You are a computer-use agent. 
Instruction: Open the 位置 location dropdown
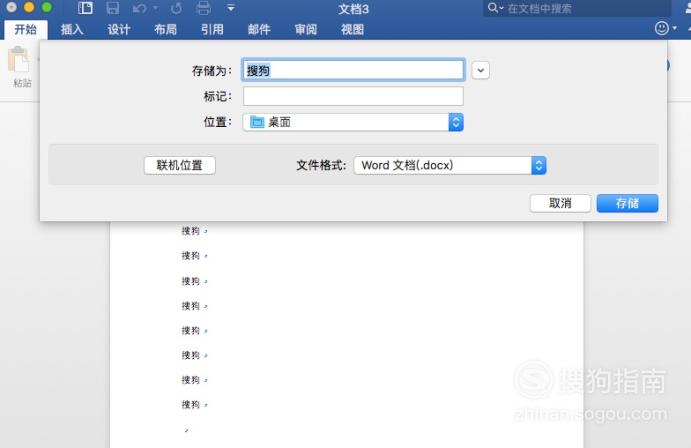pos(353,122)
